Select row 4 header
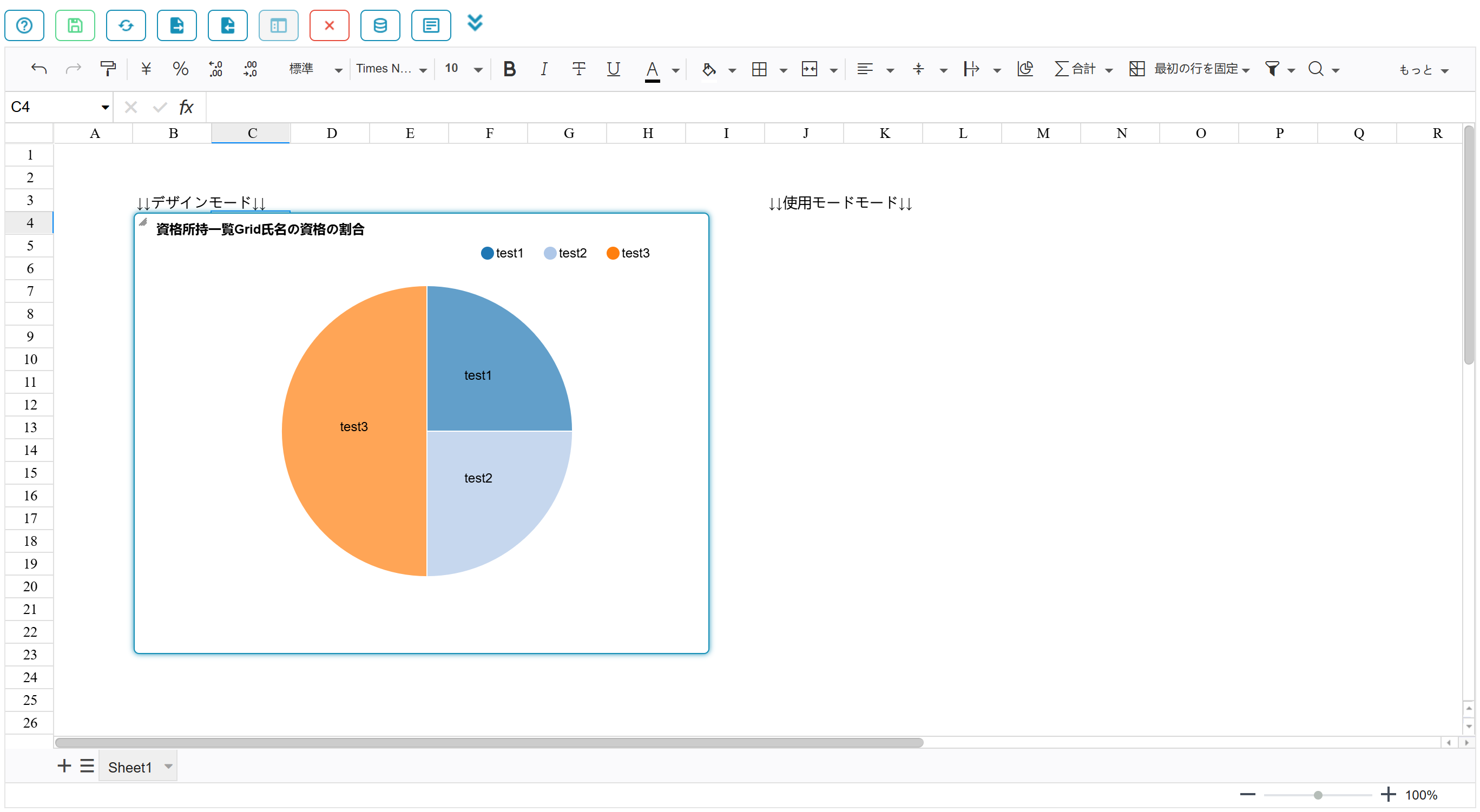1480x812 pixels. (x=29, y=223)
